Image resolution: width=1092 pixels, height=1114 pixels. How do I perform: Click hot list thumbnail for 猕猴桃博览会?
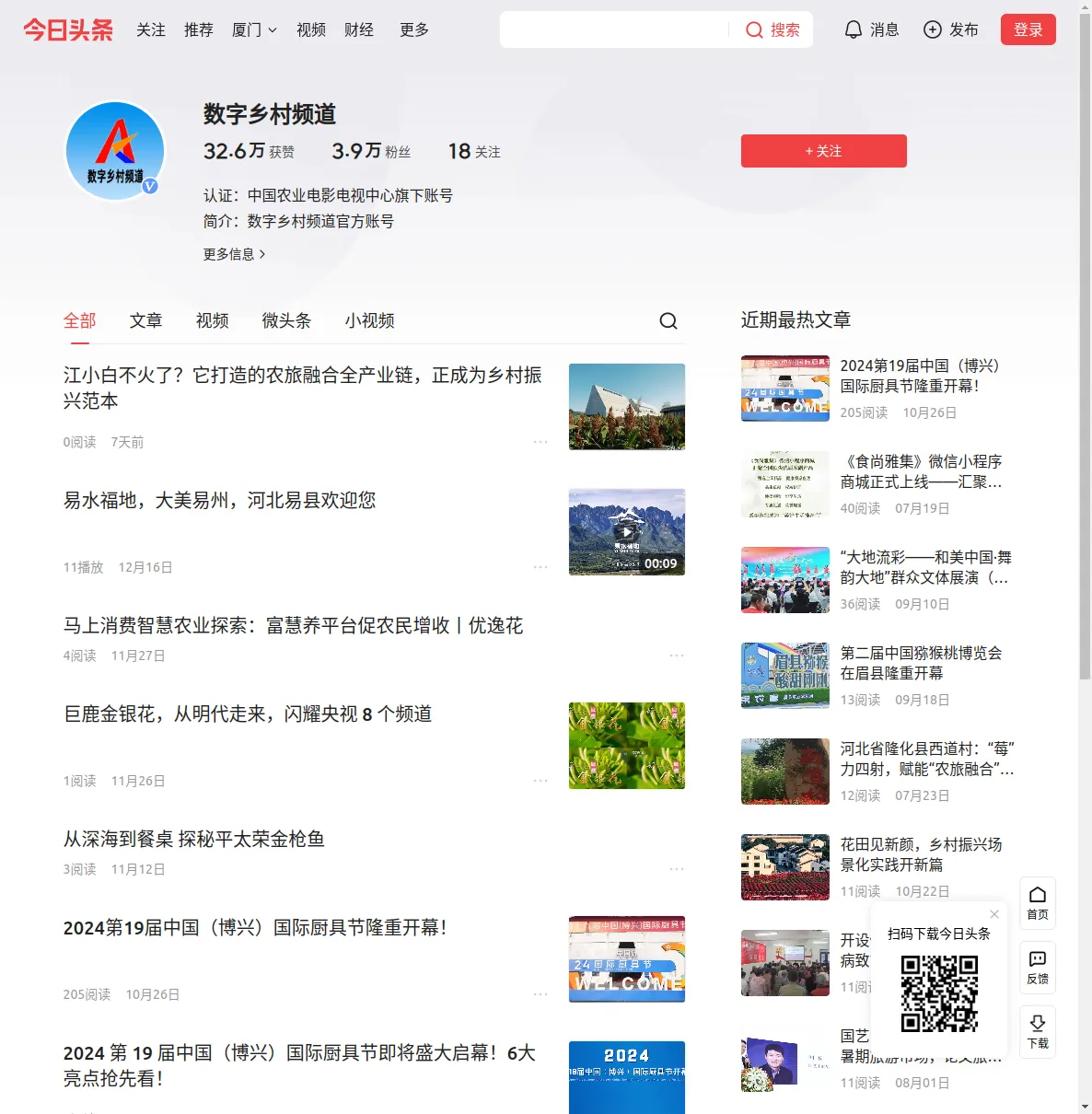[x=785, y=676]
